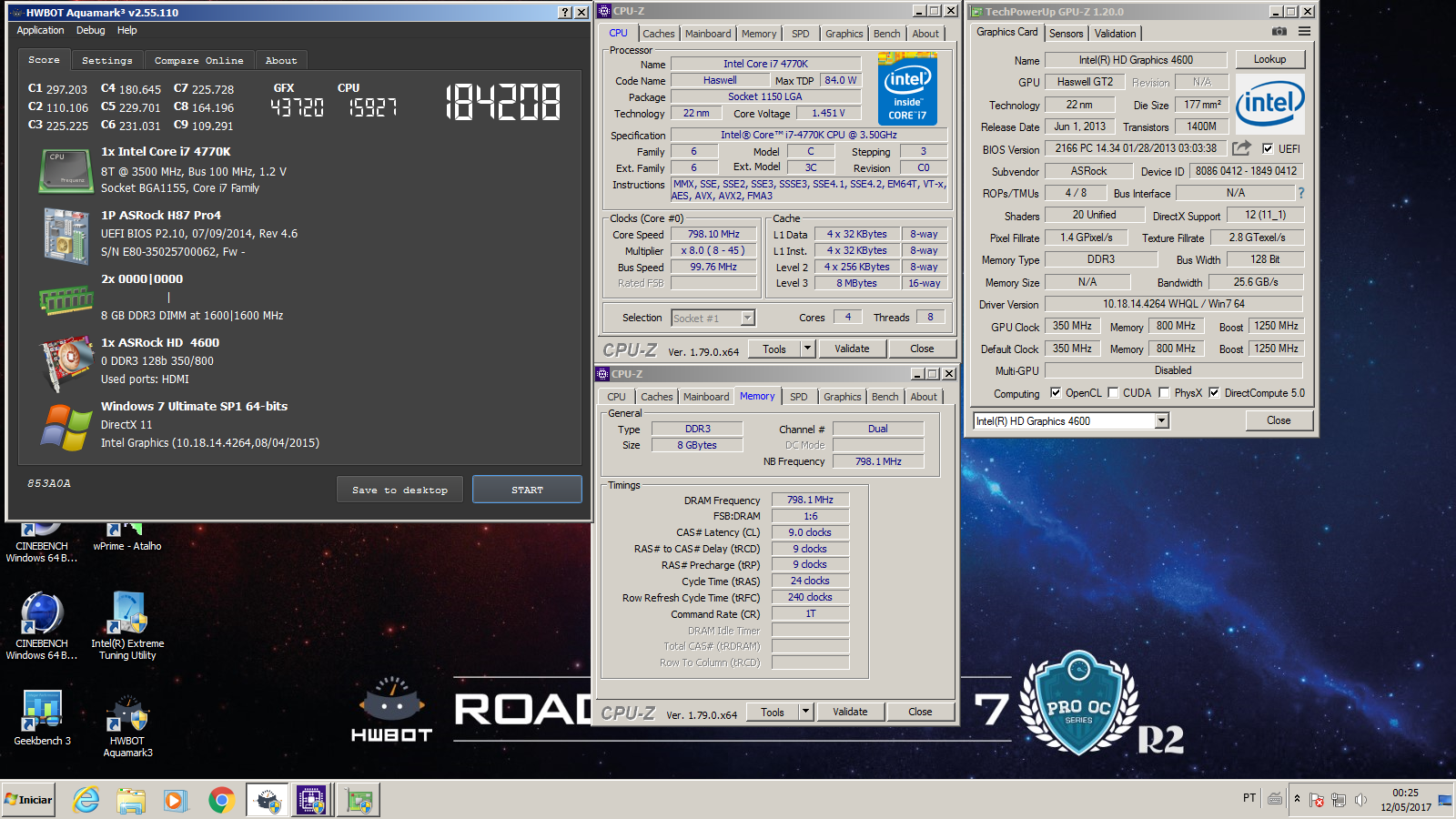Screen dimensions: 1456x819
Task: Toggle the PhysX checkbox
Action: click(x=1164, y=393)
